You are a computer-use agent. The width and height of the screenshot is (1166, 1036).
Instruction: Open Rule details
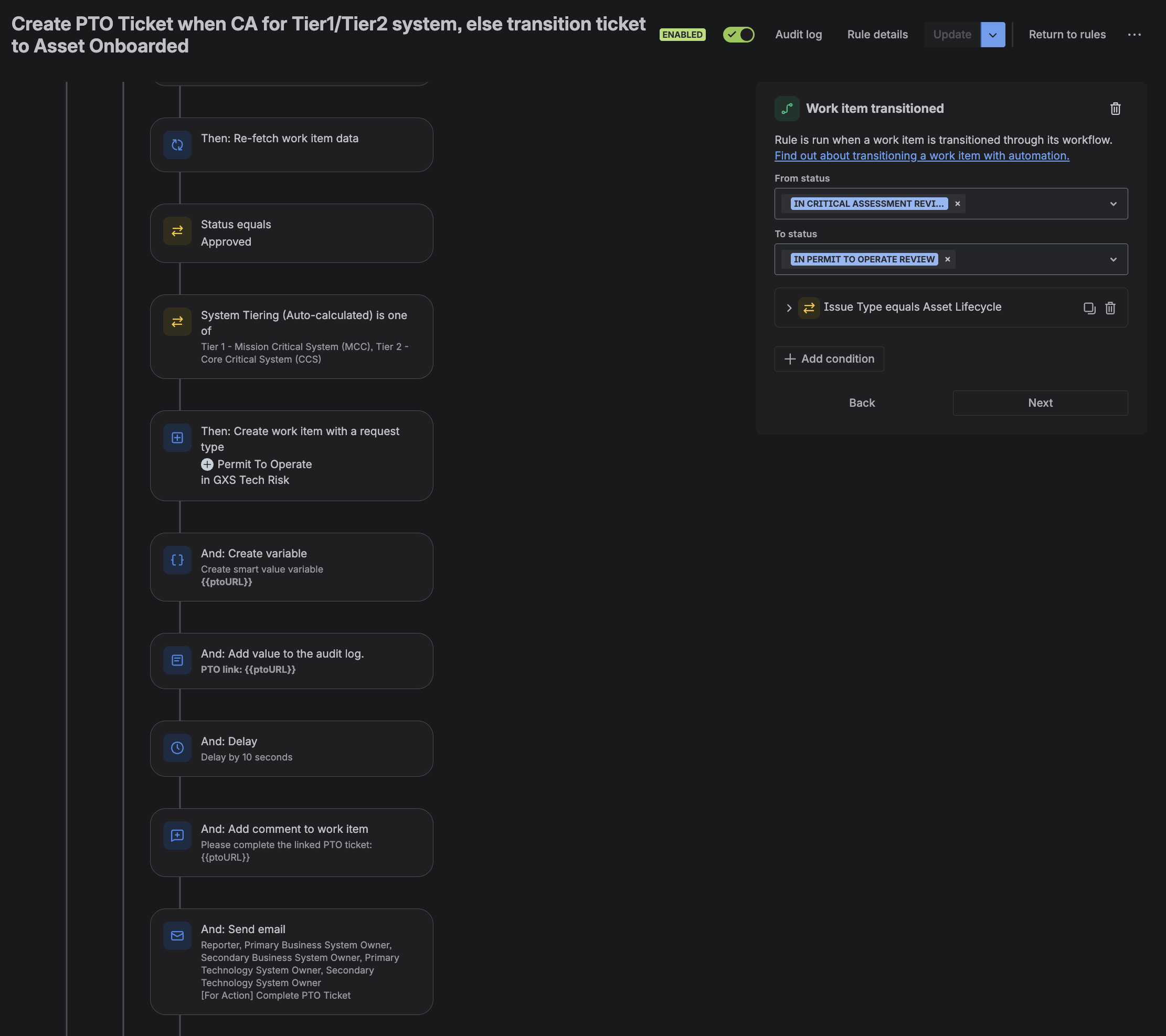[877, 35]
